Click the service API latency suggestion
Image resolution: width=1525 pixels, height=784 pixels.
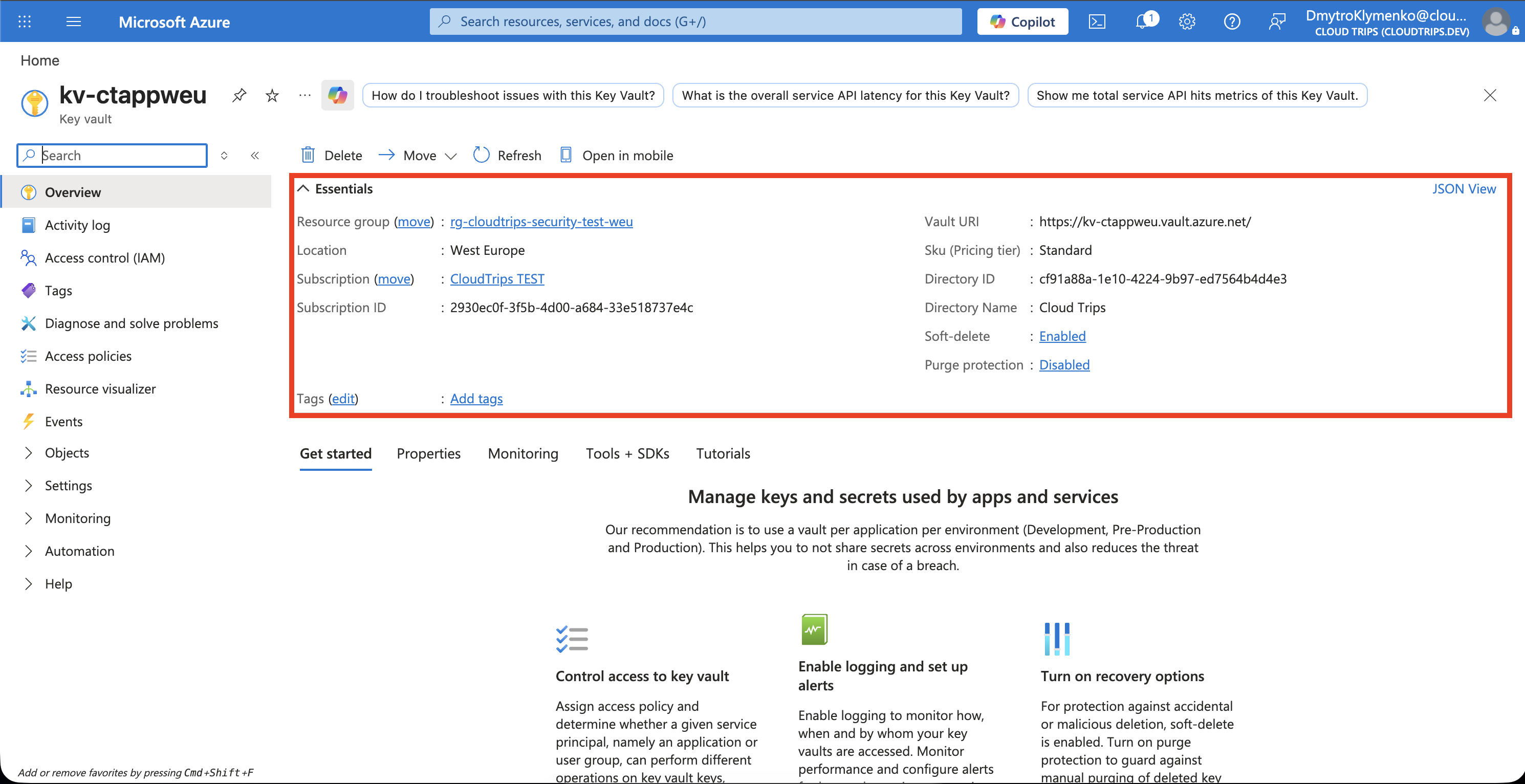coord(845,95)
